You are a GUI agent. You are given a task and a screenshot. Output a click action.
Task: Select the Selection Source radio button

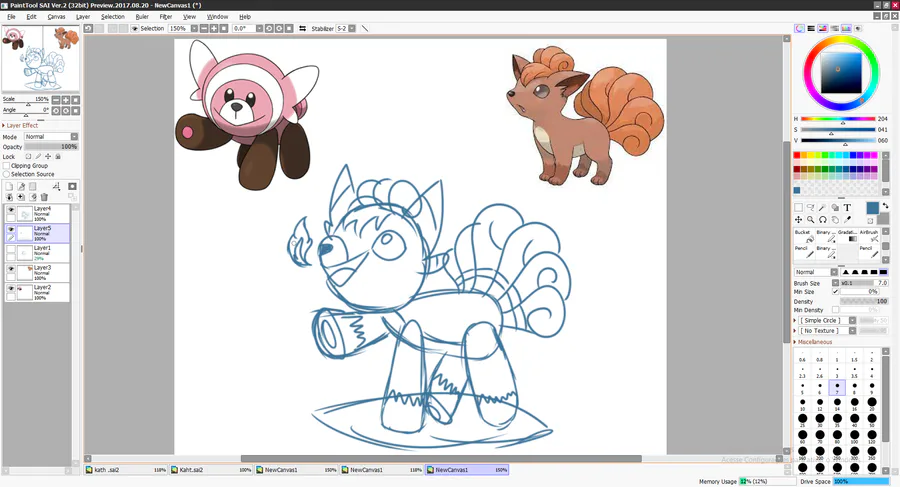(6, 174)
